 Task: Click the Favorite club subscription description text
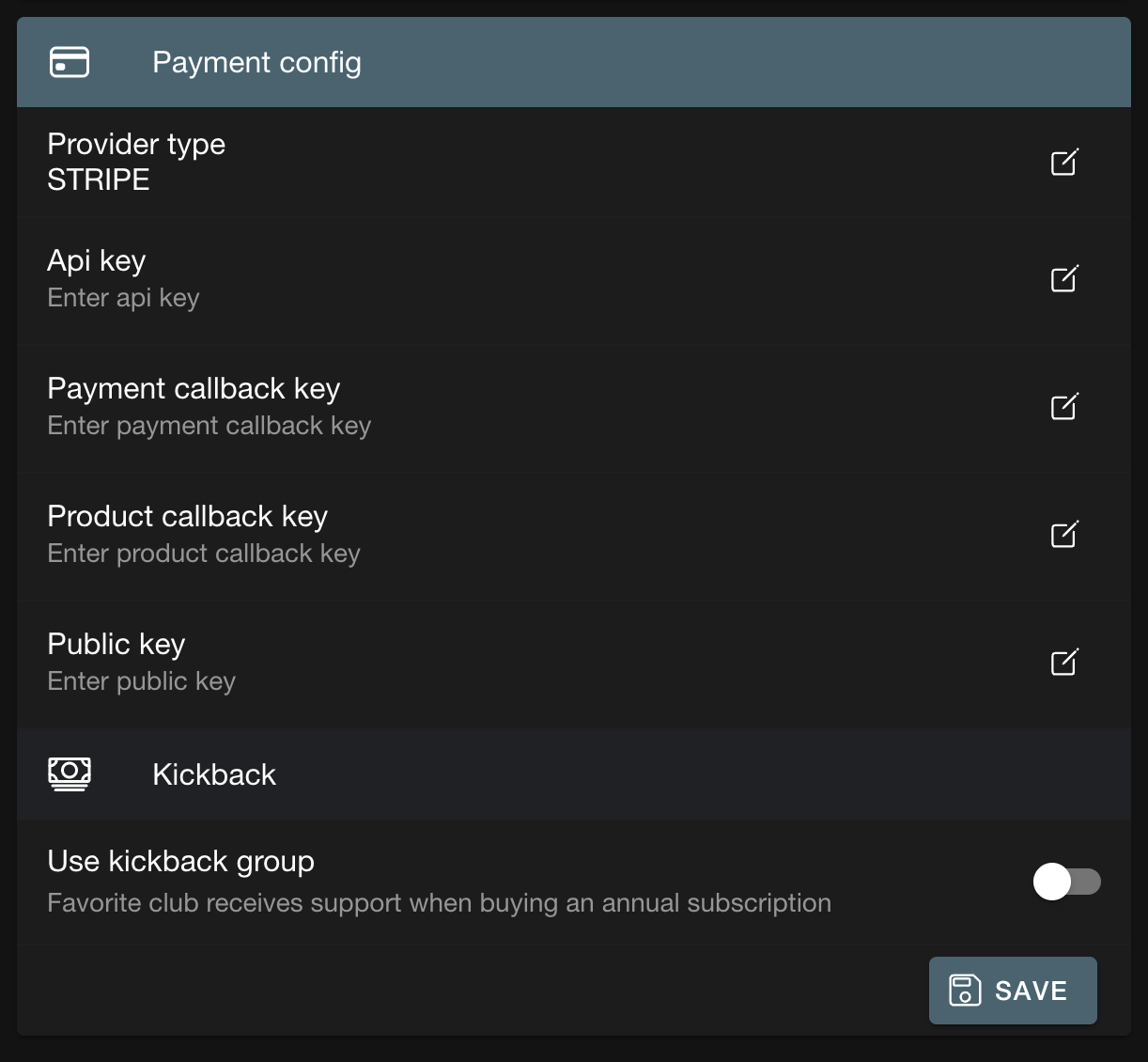pos(439,903)
